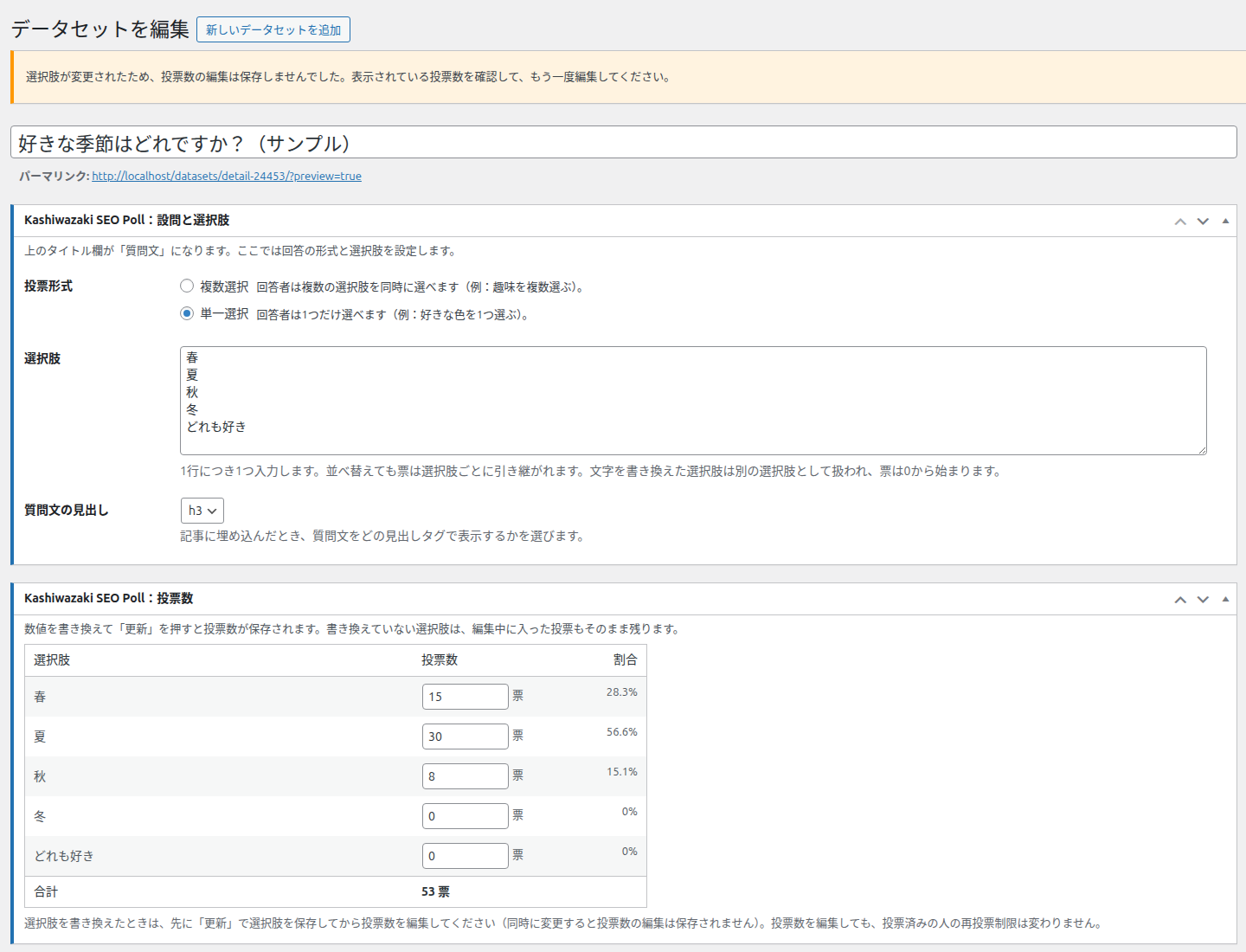Click the どれも好き label in vote table

pos(64,856)
